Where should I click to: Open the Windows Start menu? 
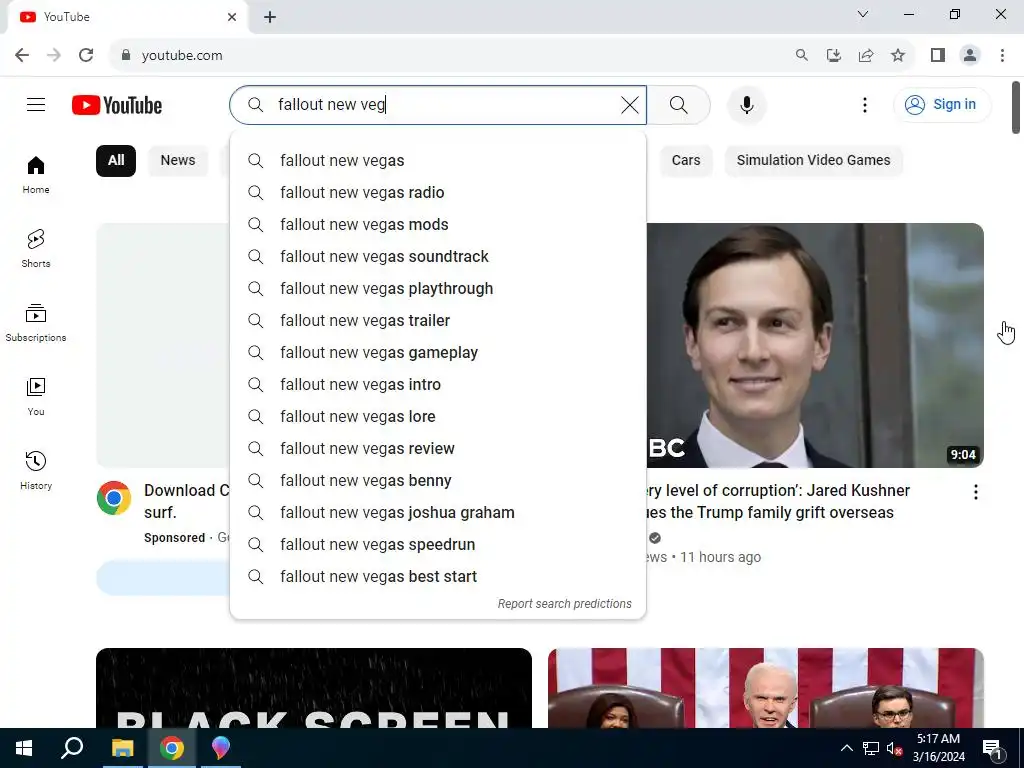[x=24, y=748]
